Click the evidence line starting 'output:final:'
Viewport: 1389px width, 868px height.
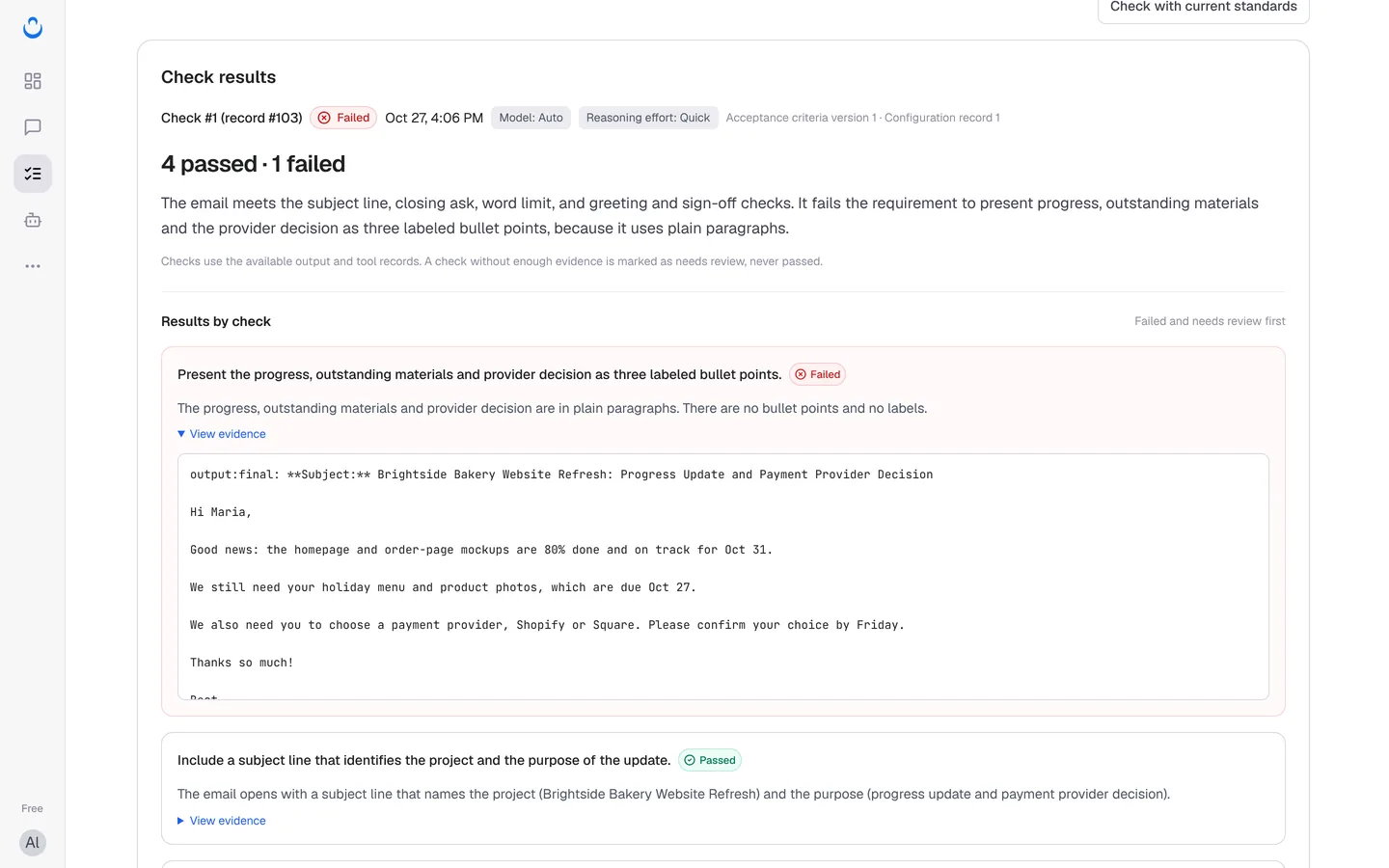tap(561, 475)
